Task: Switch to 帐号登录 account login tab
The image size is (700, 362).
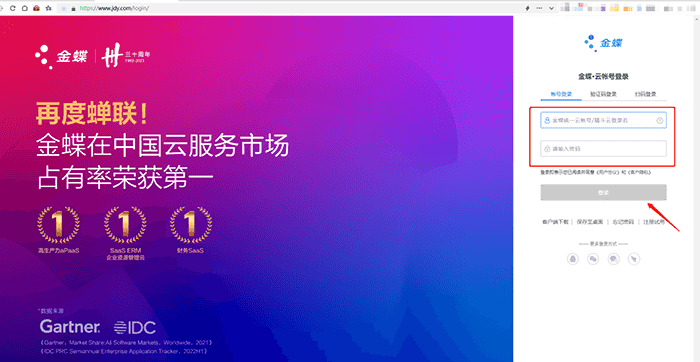Action: tap(561, 94)
